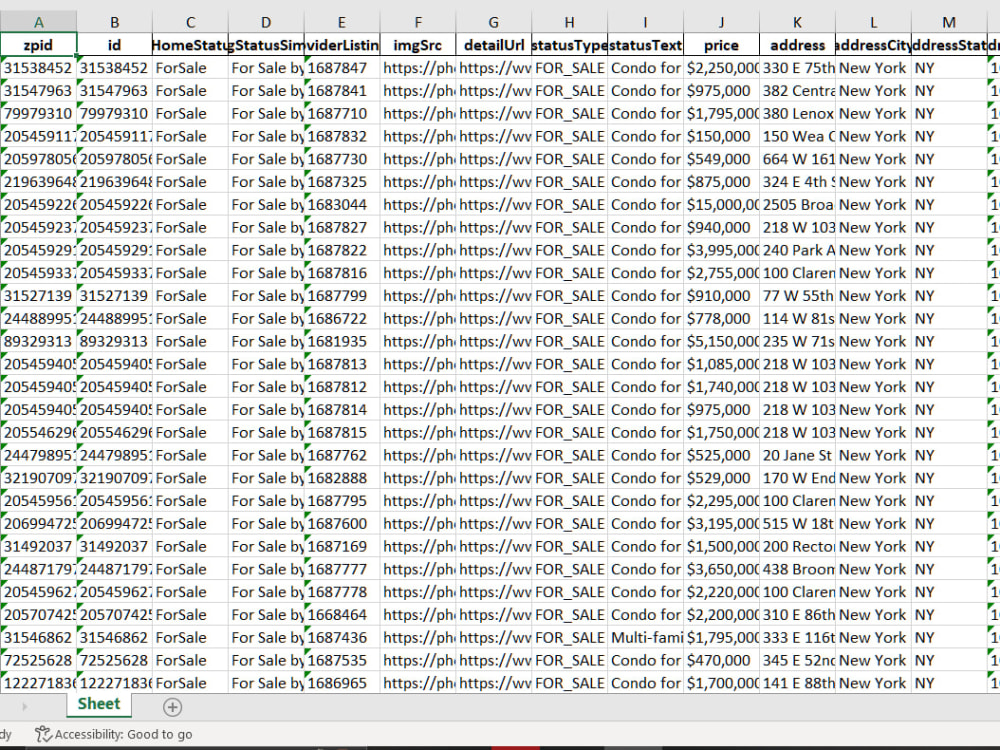Select listing cell 1687847
The image size is (1000, 750).
point(342,68)
